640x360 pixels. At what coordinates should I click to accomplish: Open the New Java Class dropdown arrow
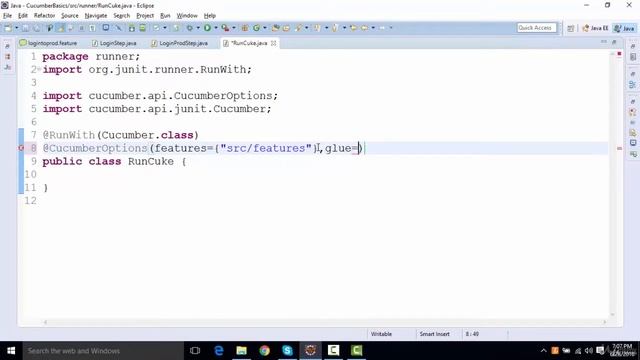click(x=265, y=28)
